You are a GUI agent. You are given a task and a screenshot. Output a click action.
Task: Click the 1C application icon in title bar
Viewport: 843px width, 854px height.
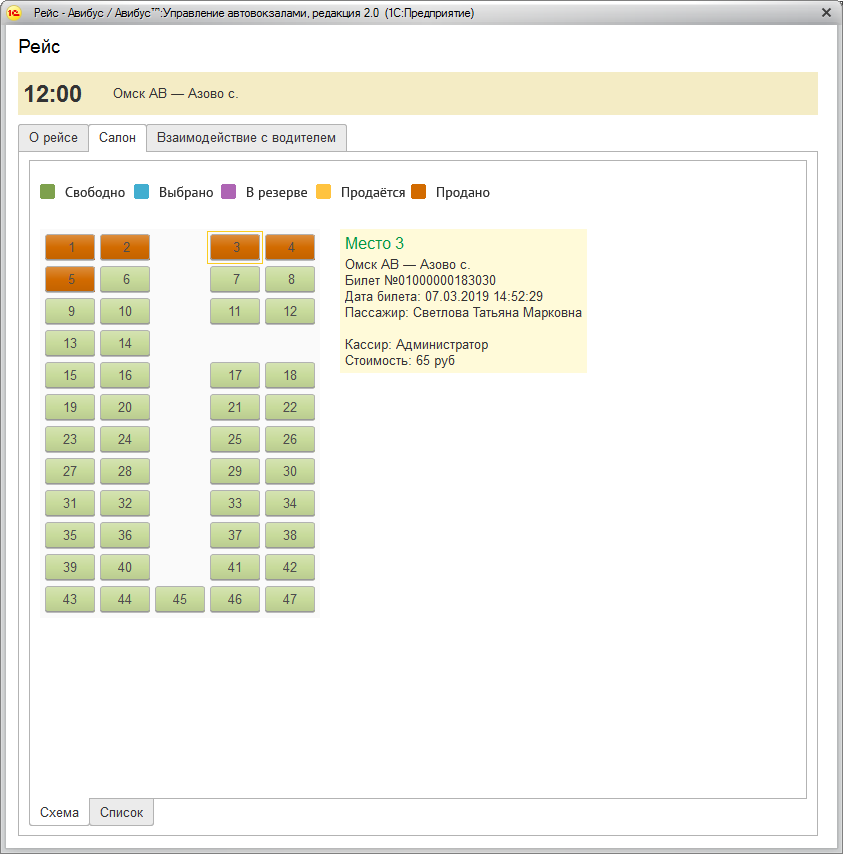(x=14, y=13)
